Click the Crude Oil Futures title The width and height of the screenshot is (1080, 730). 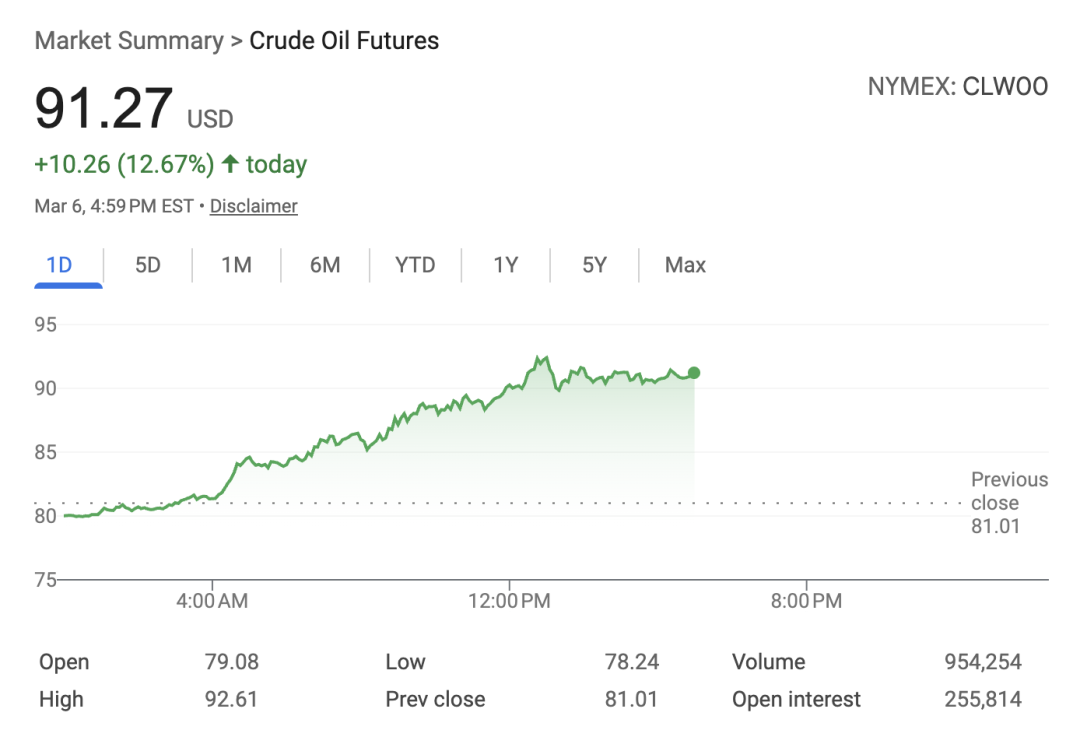pos(344,41)
